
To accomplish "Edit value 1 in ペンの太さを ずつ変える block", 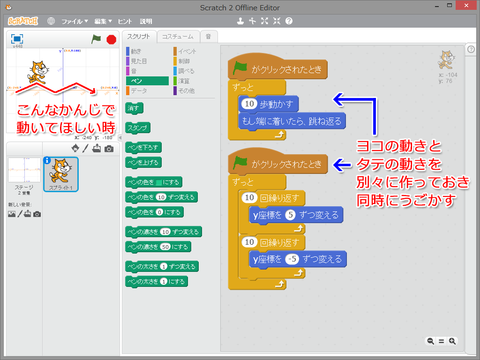I will [163, 266].
